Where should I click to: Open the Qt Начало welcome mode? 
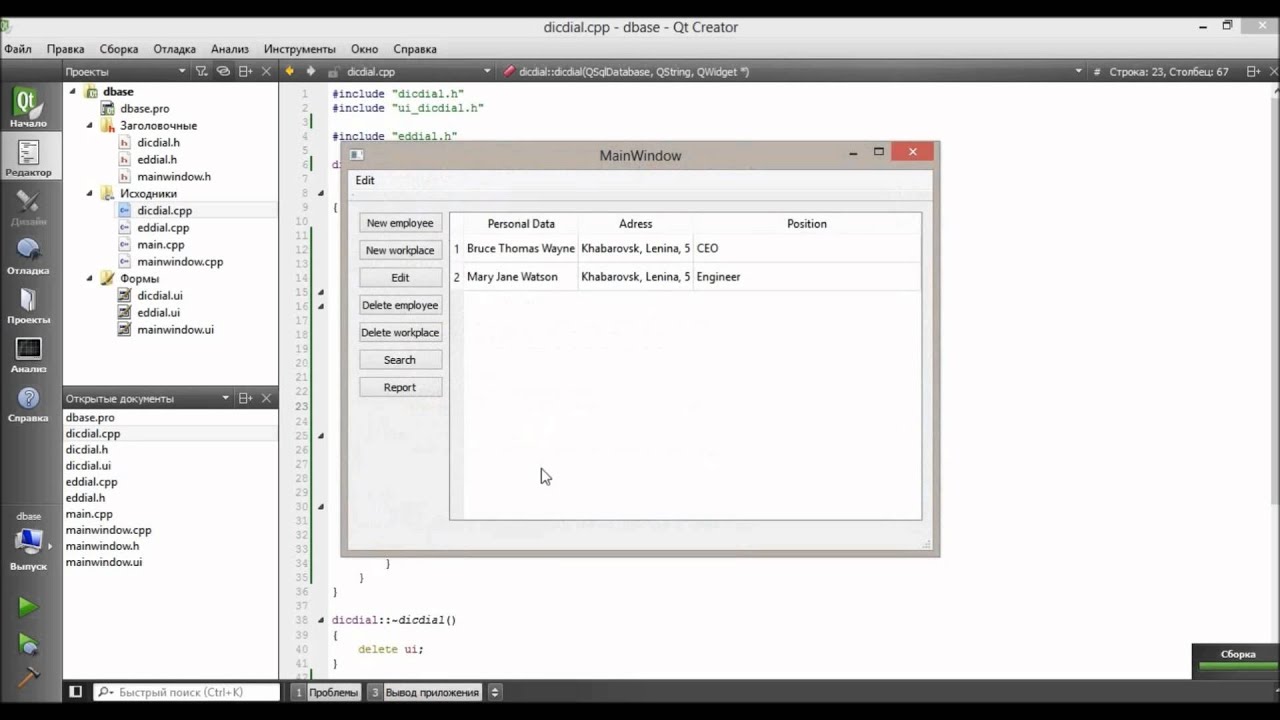click(28, 108)
